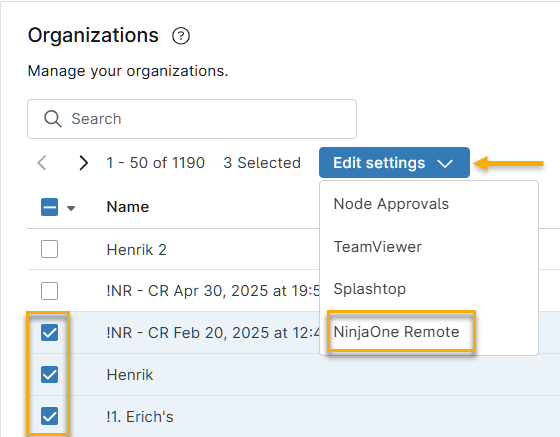Uncheck the !1. Erich's row checkbox
The image size is (560, 437).
tap(50, 416)
